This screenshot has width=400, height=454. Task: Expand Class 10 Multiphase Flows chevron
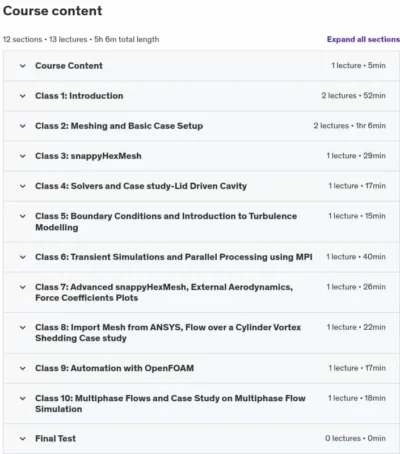point(23,398)
